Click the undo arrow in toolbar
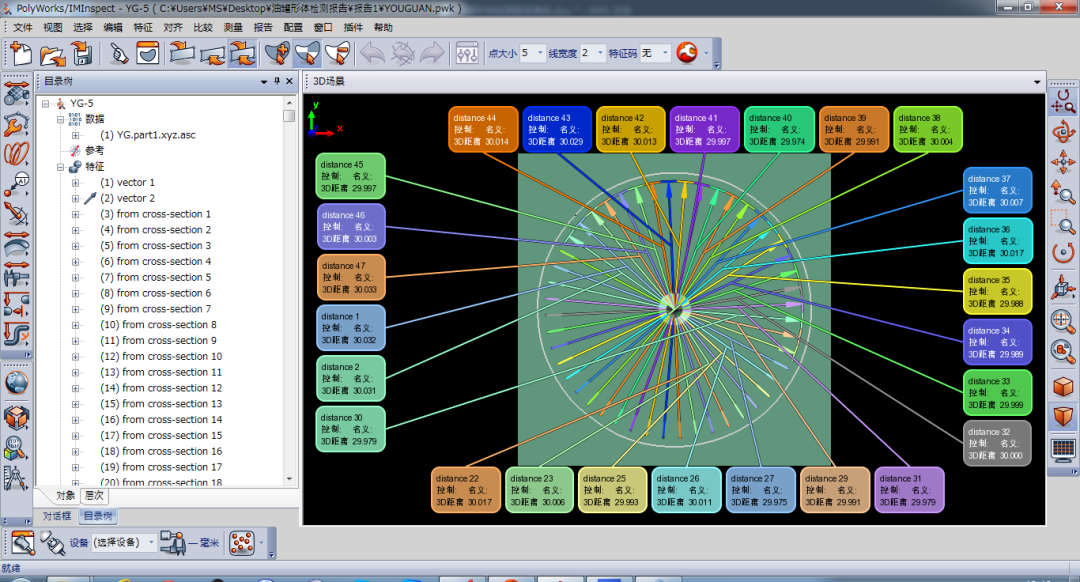Screen dimensions: 1080x582 [x=372, y=53]
